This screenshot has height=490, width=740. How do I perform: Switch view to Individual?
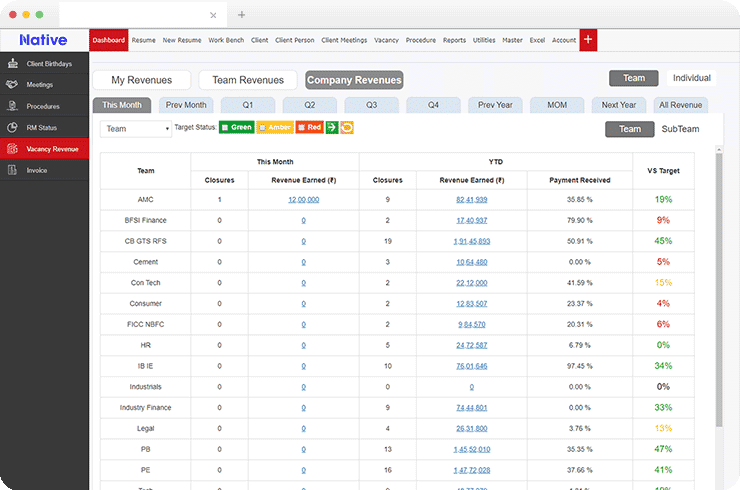click(x=691, y=78)
